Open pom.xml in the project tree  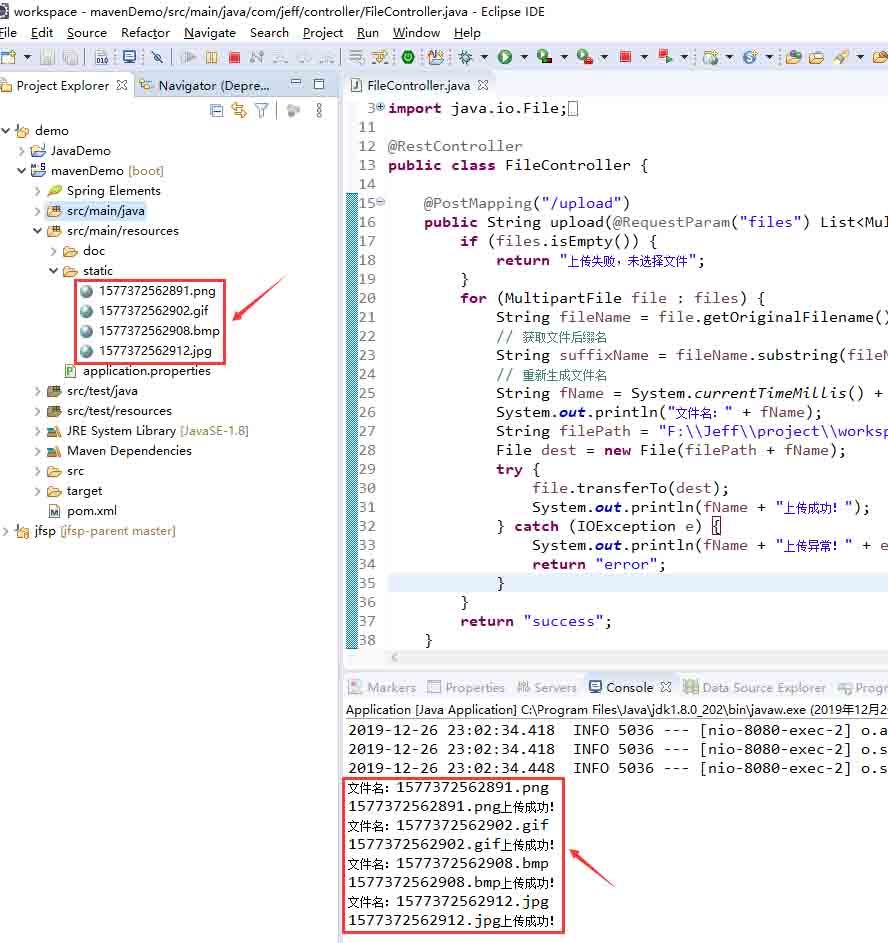(91, 511)
